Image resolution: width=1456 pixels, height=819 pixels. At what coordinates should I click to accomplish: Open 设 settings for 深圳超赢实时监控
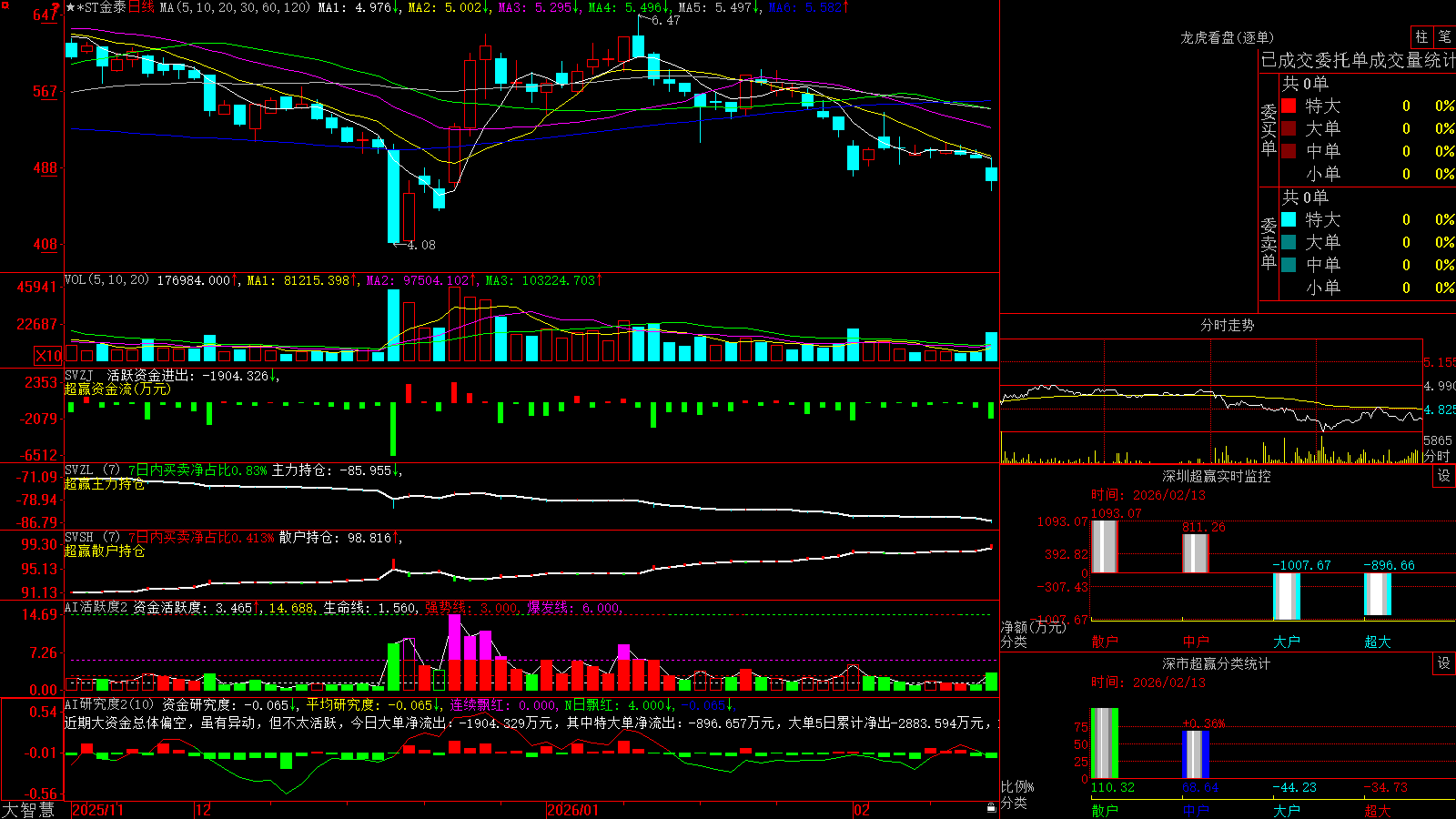1444,476
